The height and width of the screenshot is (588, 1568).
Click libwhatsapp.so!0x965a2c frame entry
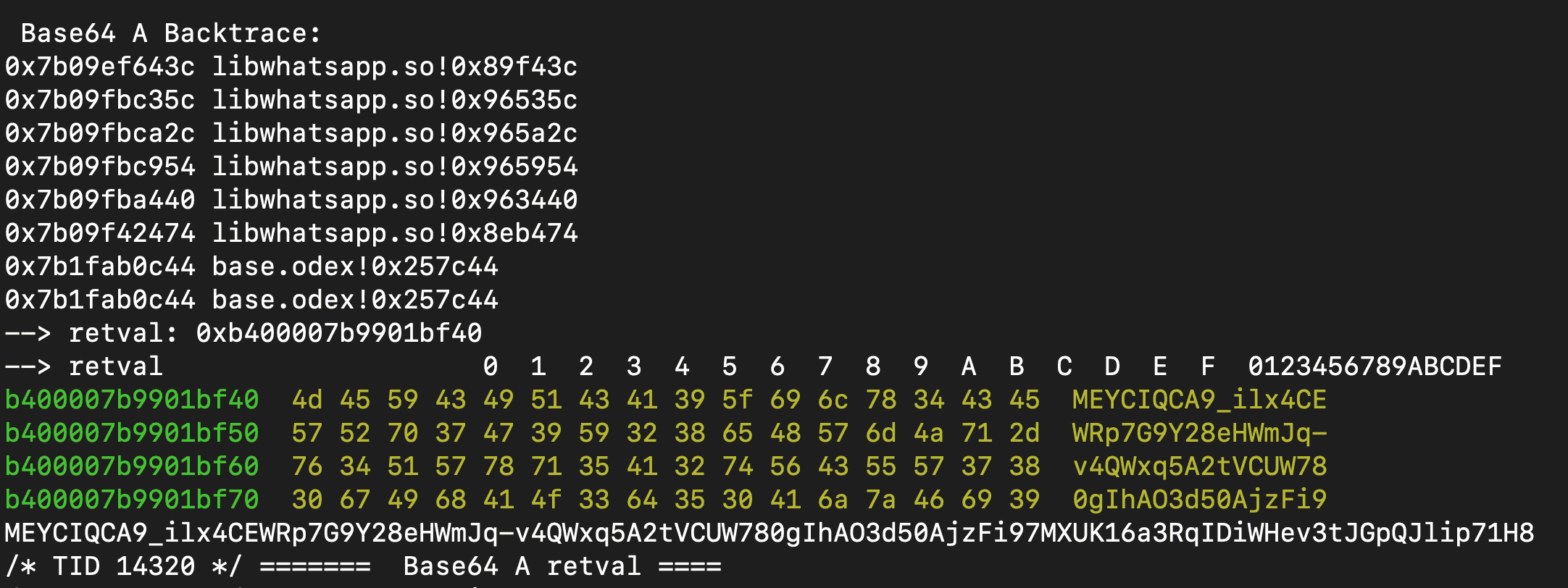click(395, 133)
